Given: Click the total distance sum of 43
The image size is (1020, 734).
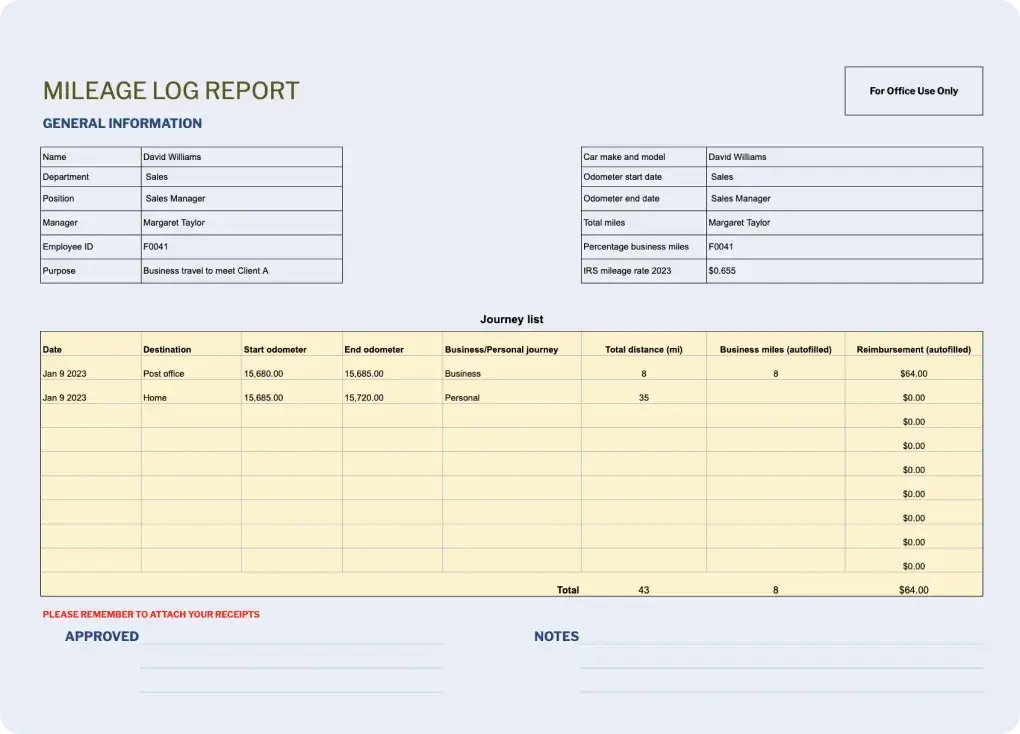Looking at the screenshot, I should click(643, 590).
